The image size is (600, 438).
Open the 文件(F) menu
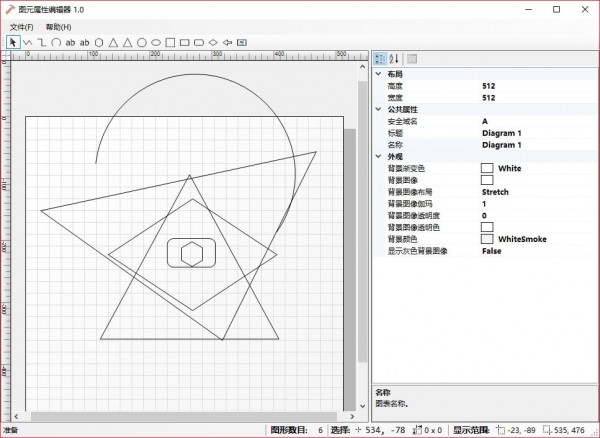click(21, 26)
